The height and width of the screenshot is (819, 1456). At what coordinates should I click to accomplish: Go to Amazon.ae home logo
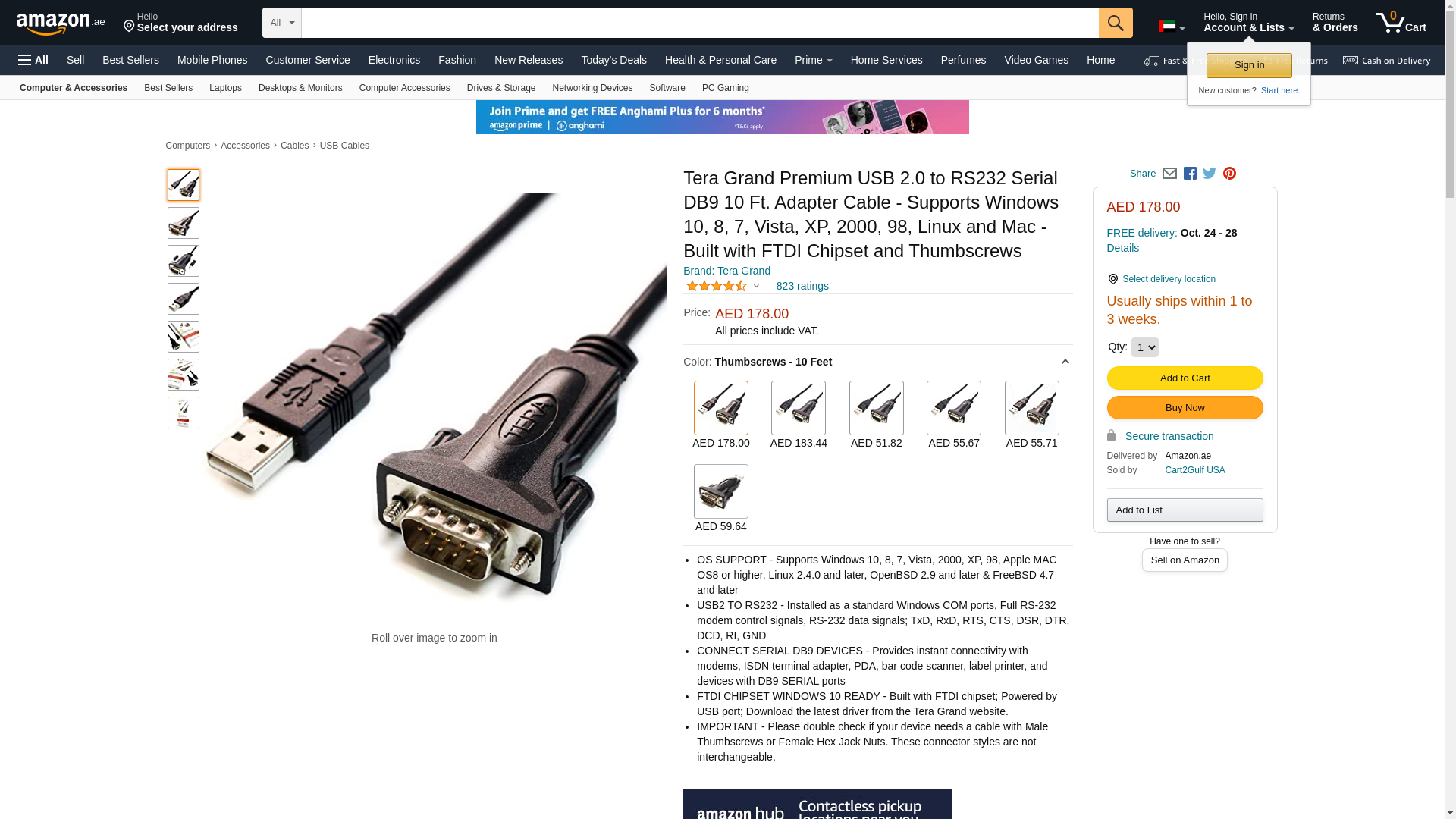tap(61, 24)
